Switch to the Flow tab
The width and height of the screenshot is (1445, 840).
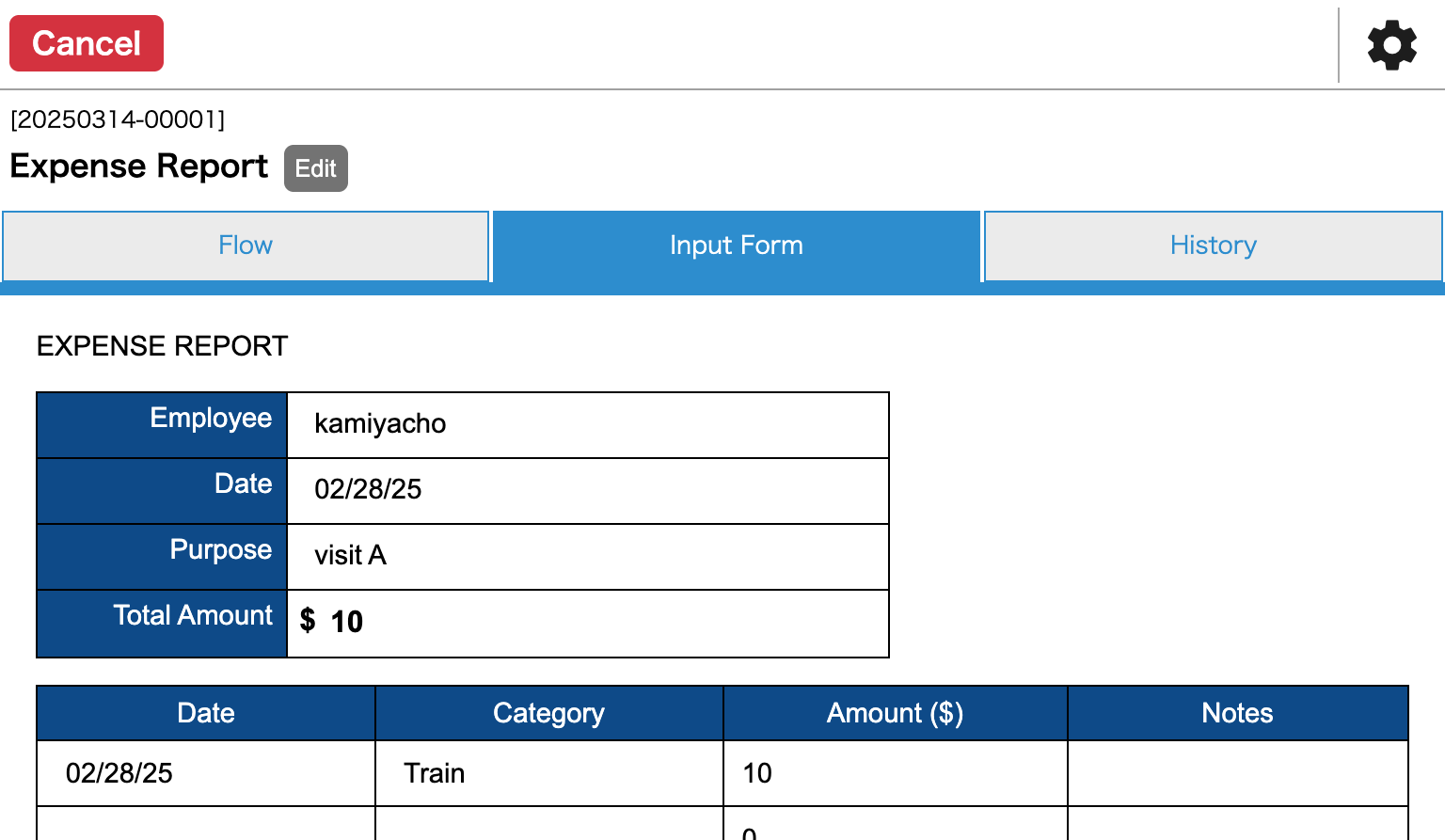[x=246, y=246]
